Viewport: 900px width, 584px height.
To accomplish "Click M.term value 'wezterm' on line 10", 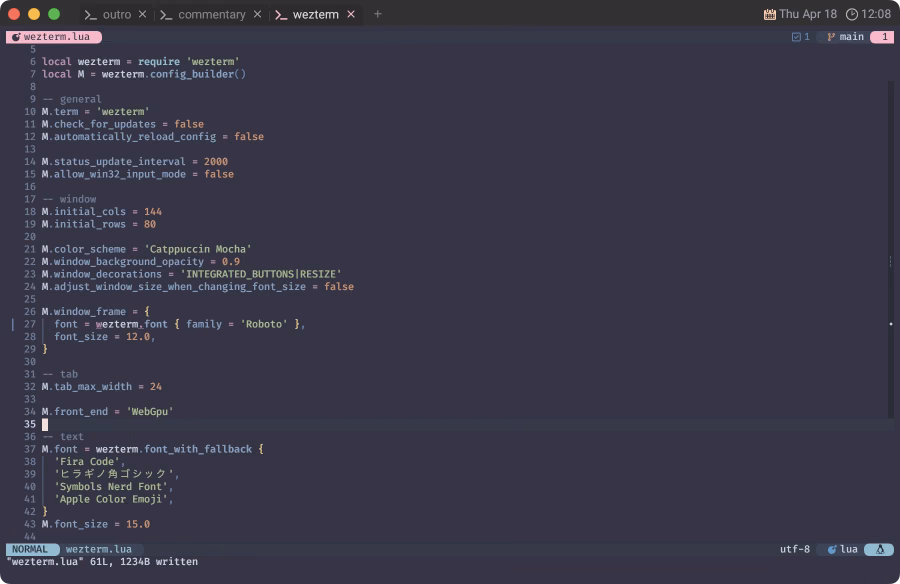I will point(123,112).
